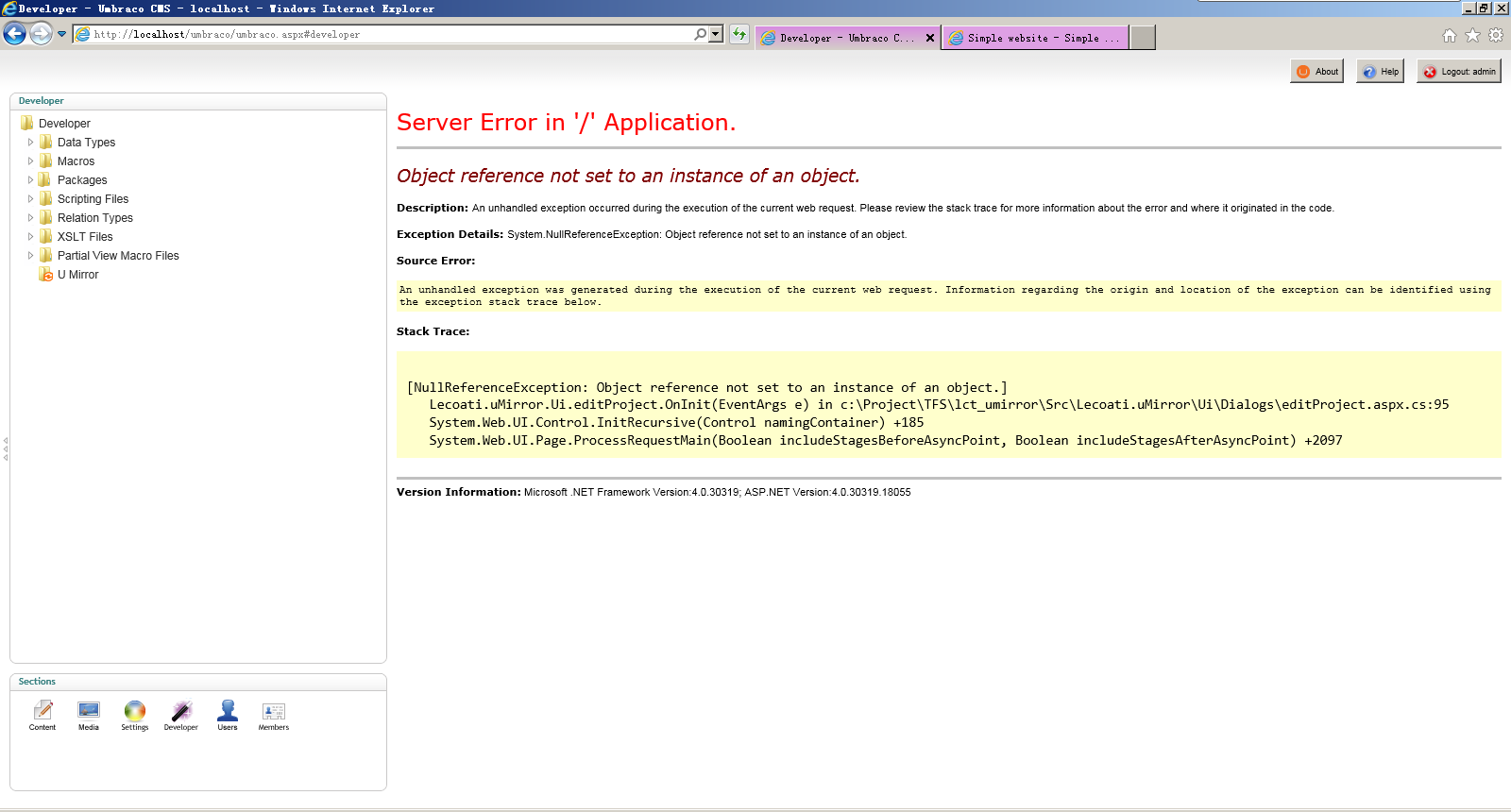
Task: Click the About button
Action: [x=1316, y=72]
